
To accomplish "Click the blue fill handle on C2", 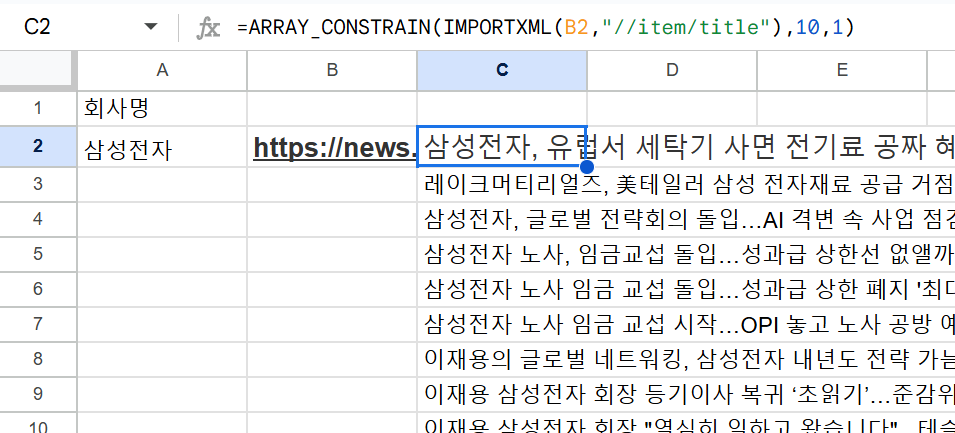I will 587,167.
